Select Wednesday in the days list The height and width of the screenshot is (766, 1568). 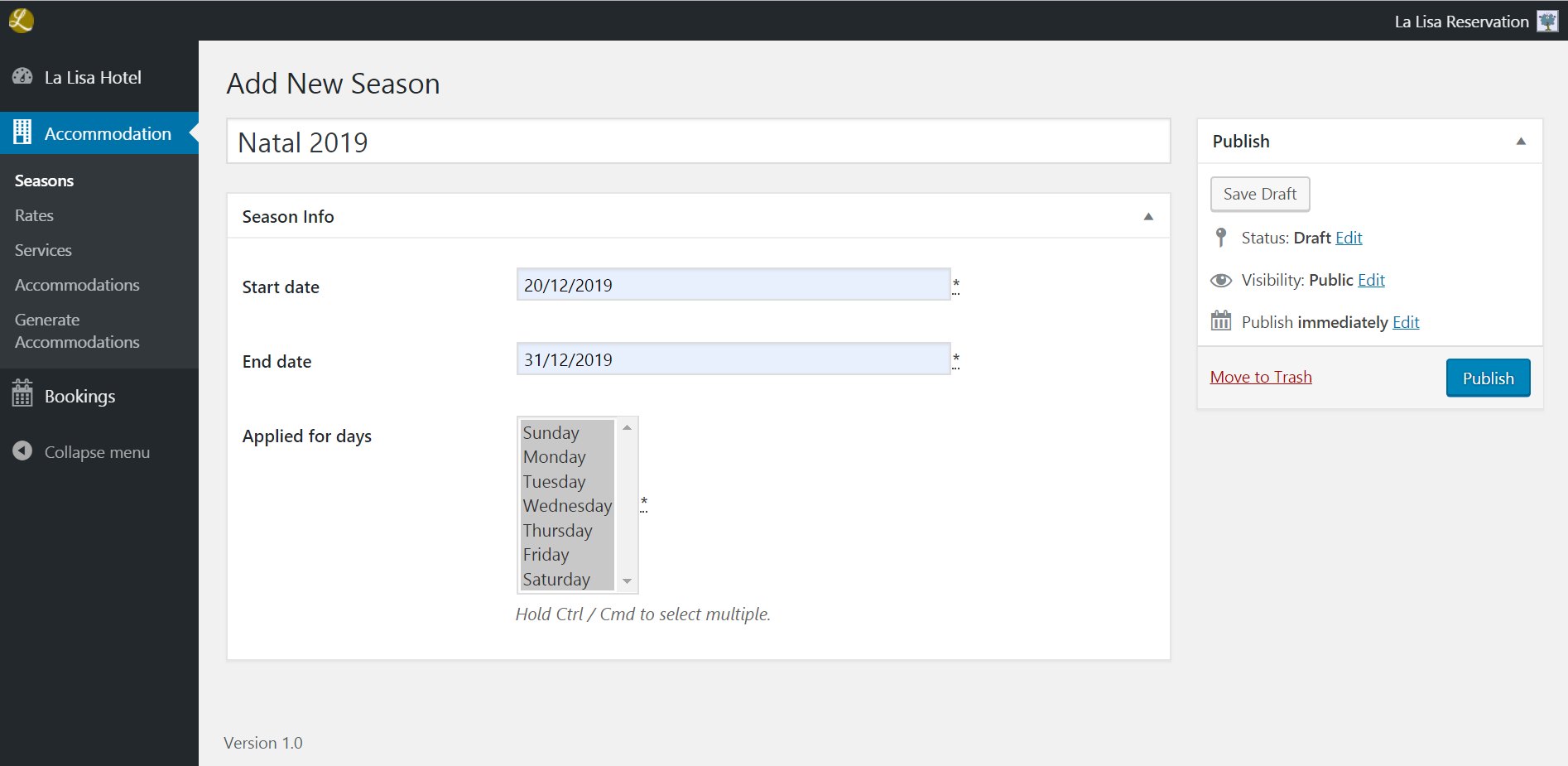(x=567, y=506)
